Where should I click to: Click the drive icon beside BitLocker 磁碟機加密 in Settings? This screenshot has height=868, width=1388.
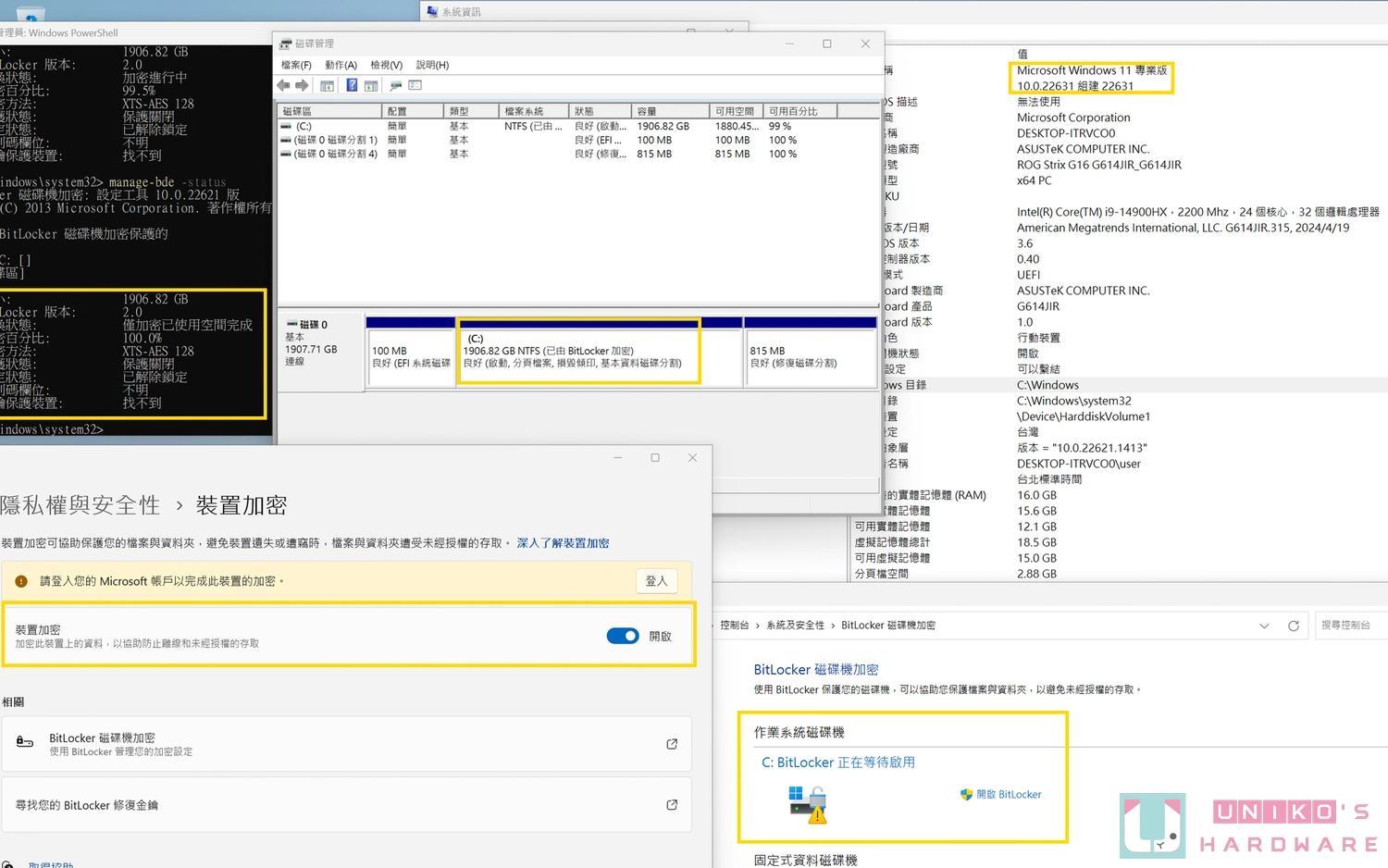tap(25, 742)
